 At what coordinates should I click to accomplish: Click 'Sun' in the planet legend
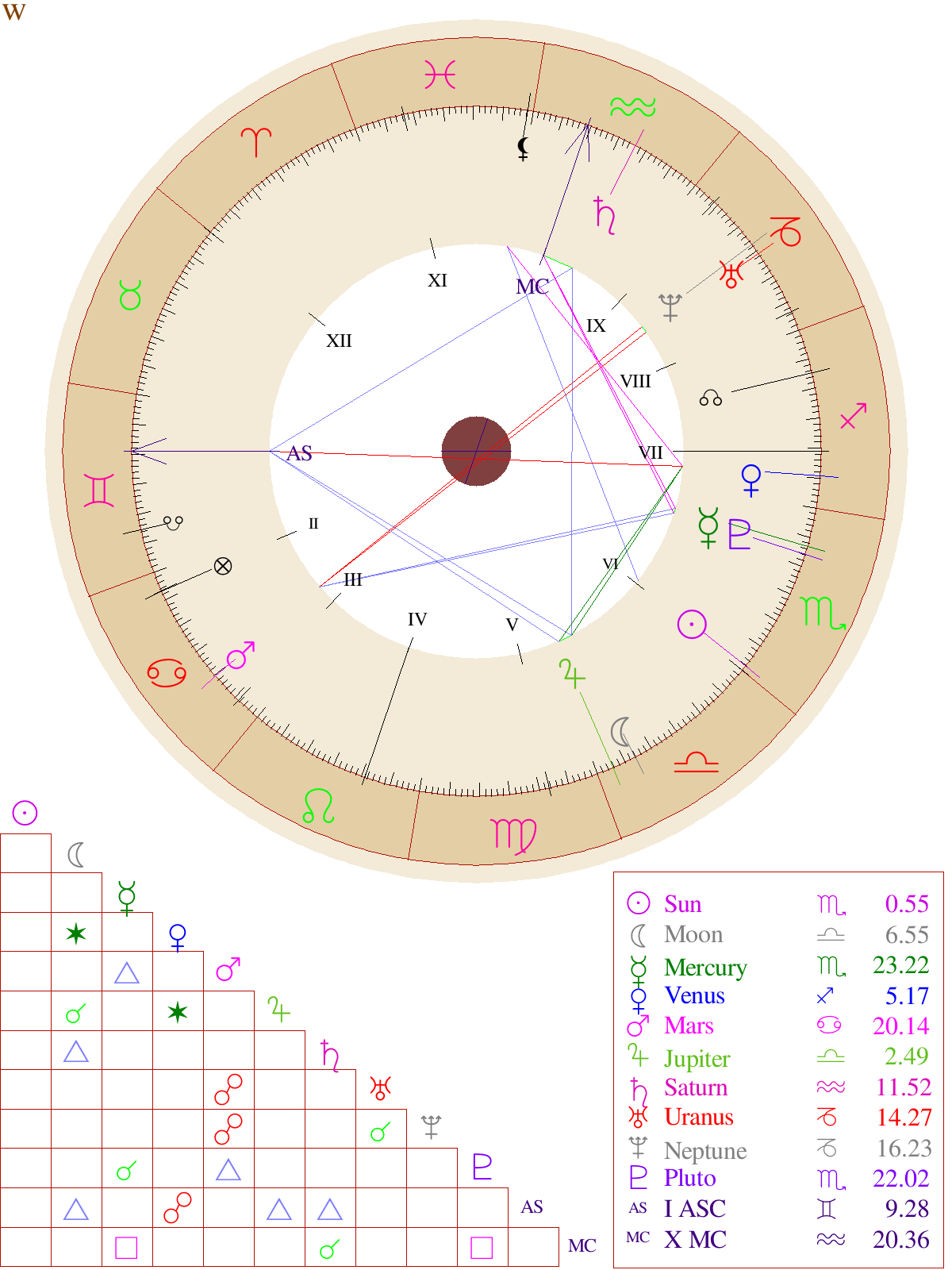[x=682, y=905]
